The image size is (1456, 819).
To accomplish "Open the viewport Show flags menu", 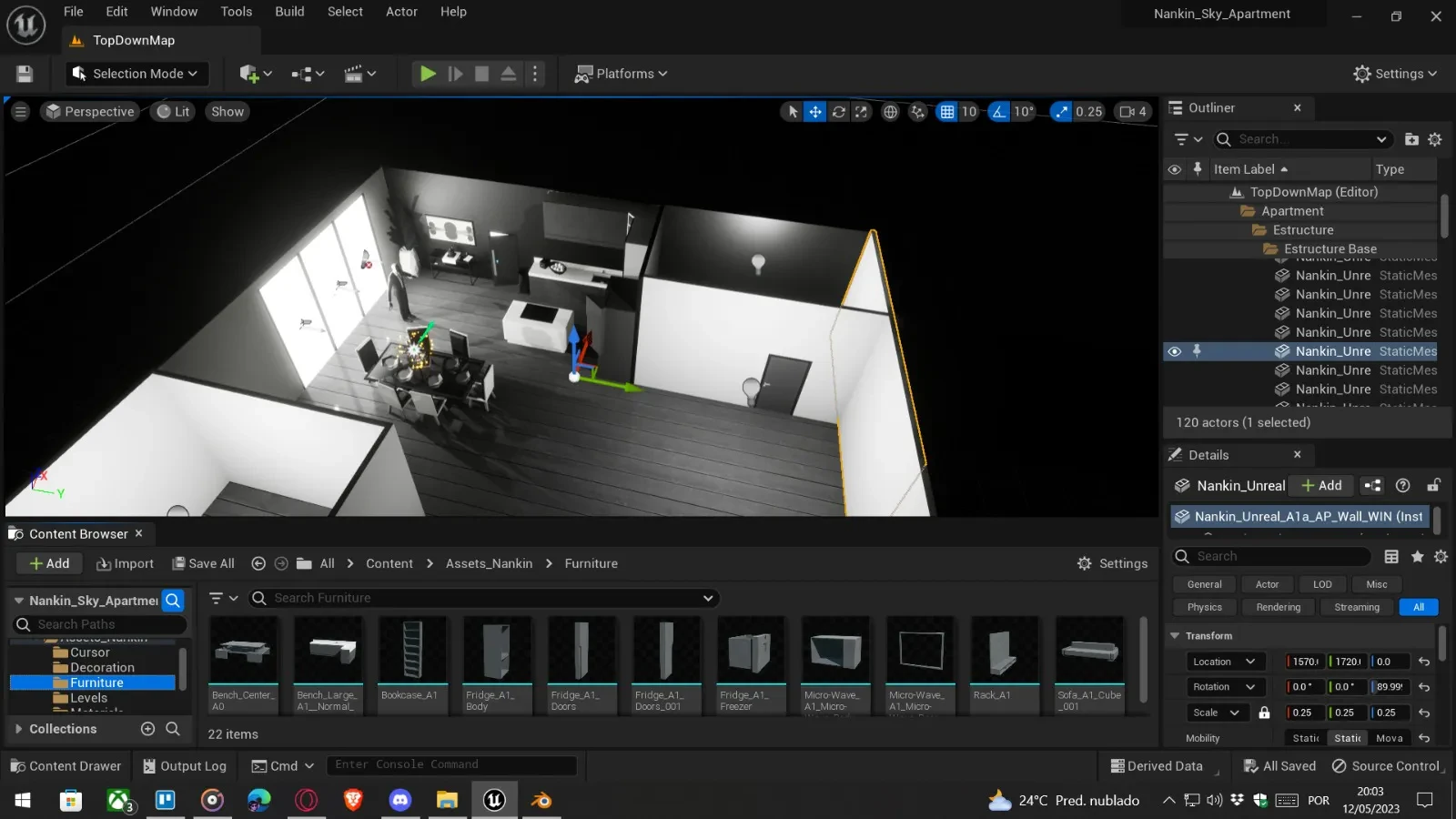I will coord(227,112).
